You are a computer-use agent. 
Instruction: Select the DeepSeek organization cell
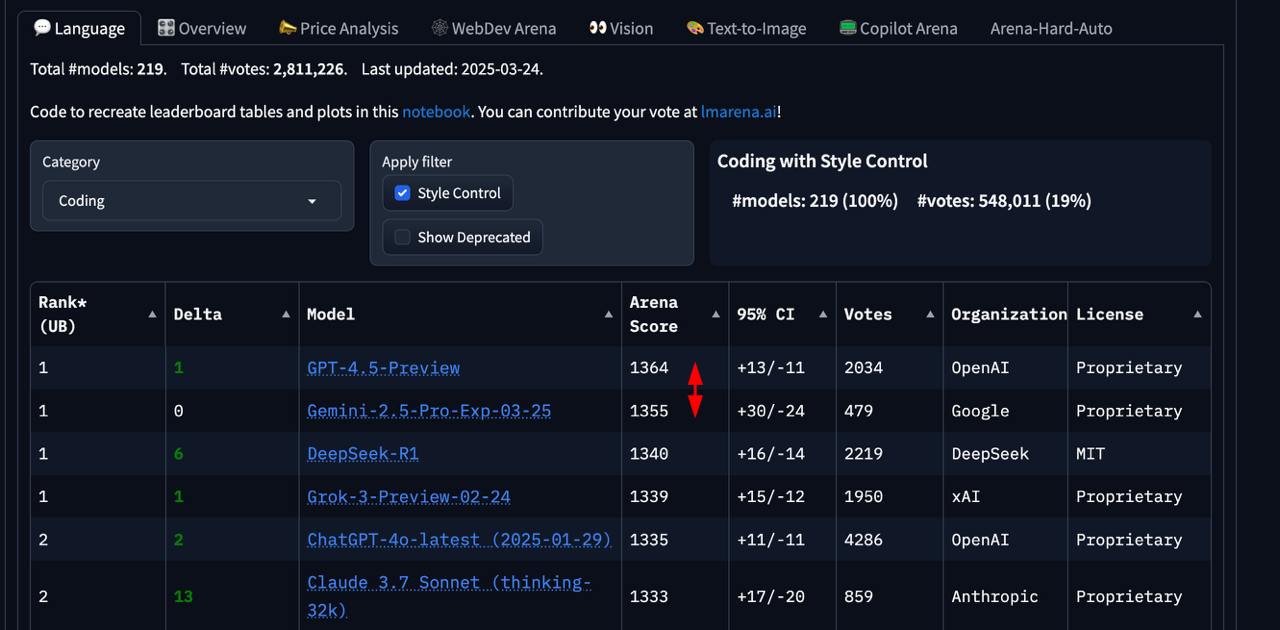tap(1006, 454)
